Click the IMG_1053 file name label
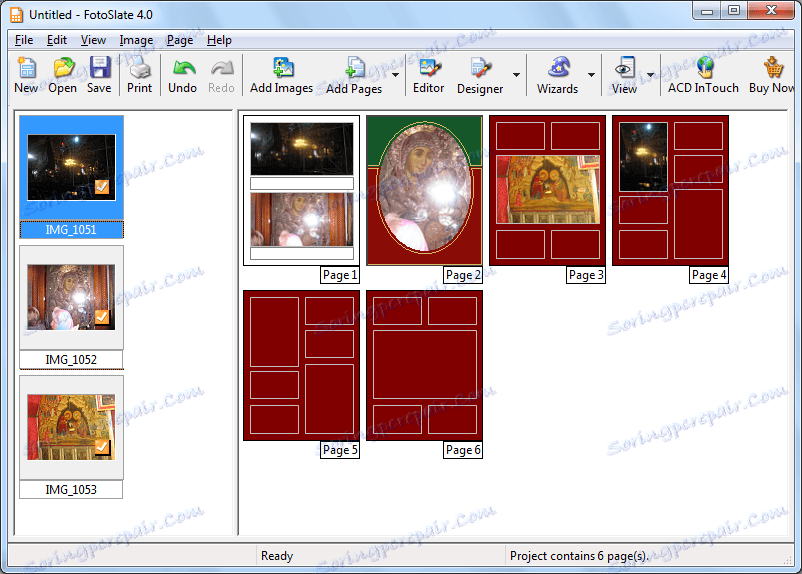 (71, 490)
